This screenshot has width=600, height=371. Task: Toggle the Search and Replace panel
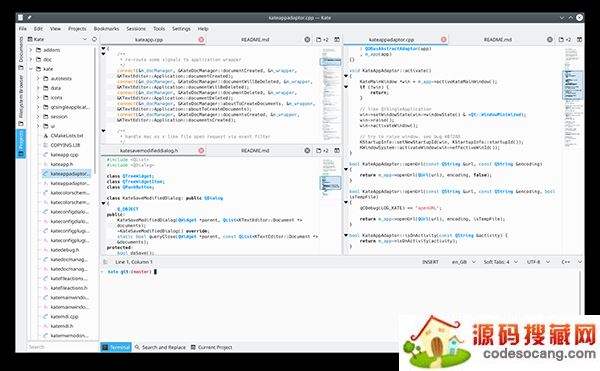(x=160, y=347)
